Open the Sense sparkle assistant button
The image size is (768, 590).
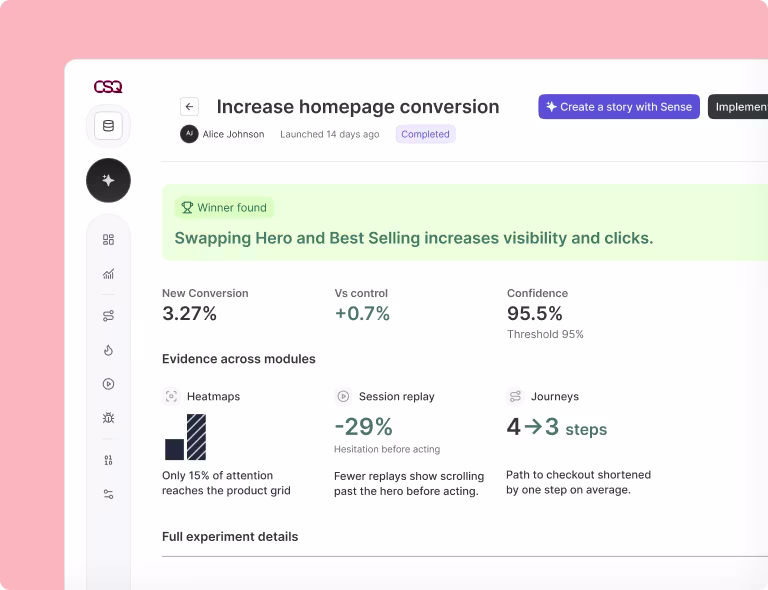108,180
